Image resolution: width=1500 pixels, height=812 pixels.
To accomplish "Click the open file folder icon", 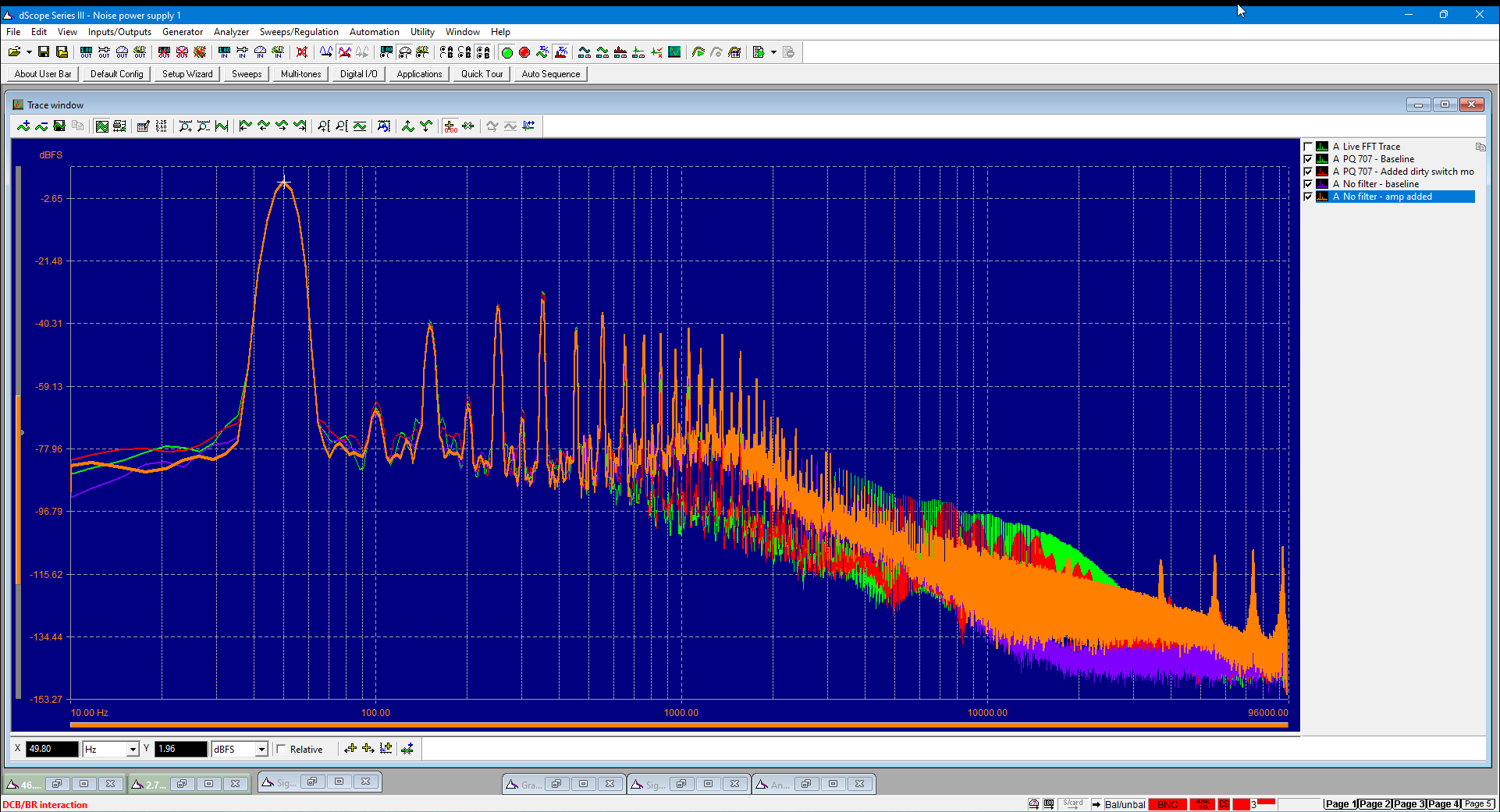I will tap(14, 52).
